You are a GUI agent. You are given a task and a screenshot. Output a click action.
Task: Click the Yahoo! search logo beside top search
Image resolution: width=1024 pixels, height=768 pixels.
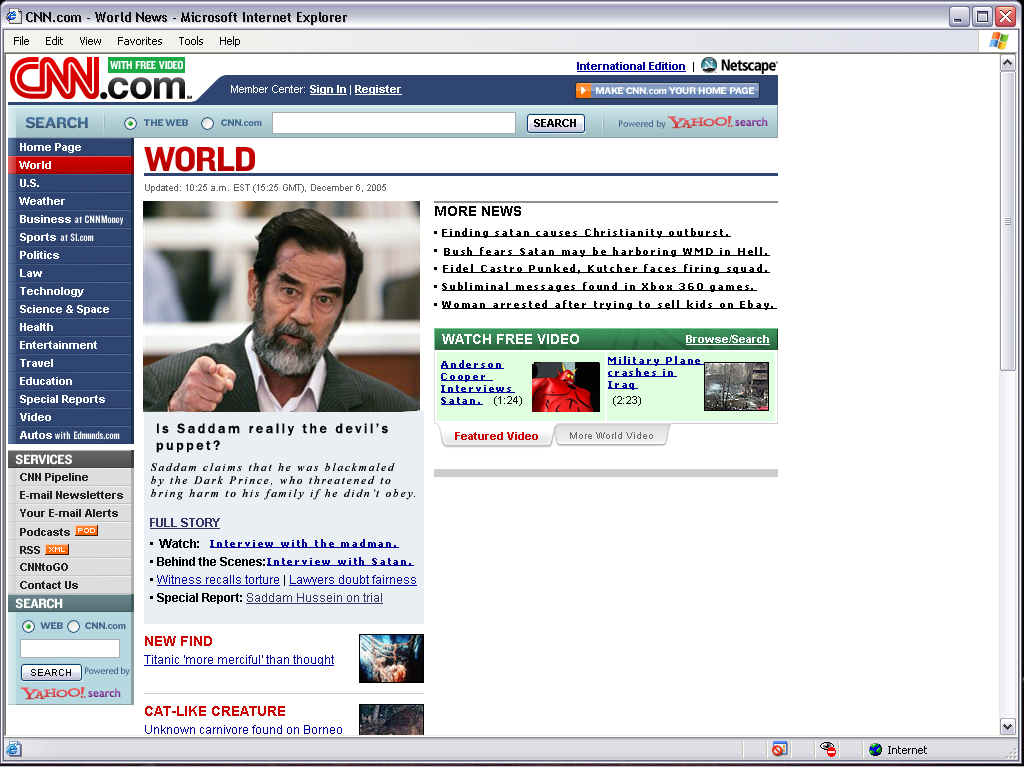point(718,122)
